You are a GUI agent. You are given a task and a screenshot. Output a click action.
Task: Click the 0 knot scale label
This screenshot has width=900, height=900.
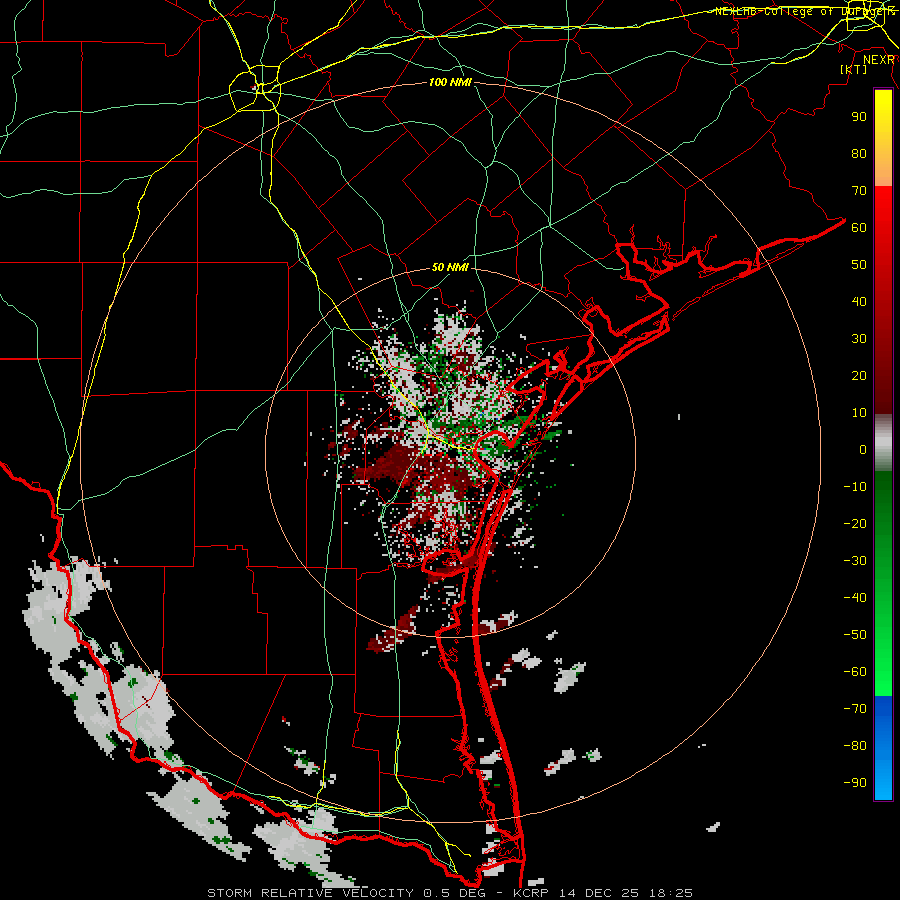tap(863, 449)
